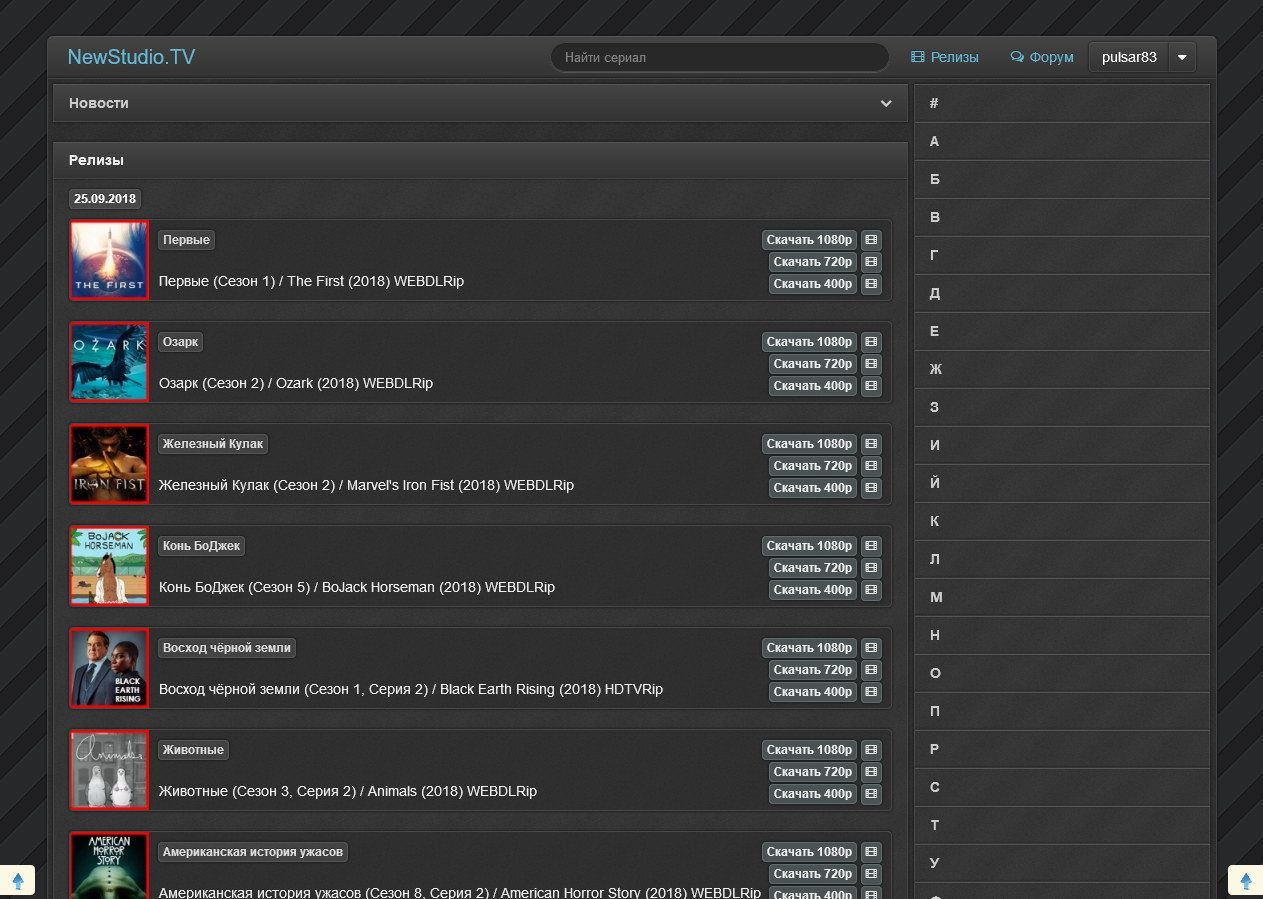Viewport: 1263px width, 899px height.
Task: Expand the letter А section
Action: (1062, 142)
